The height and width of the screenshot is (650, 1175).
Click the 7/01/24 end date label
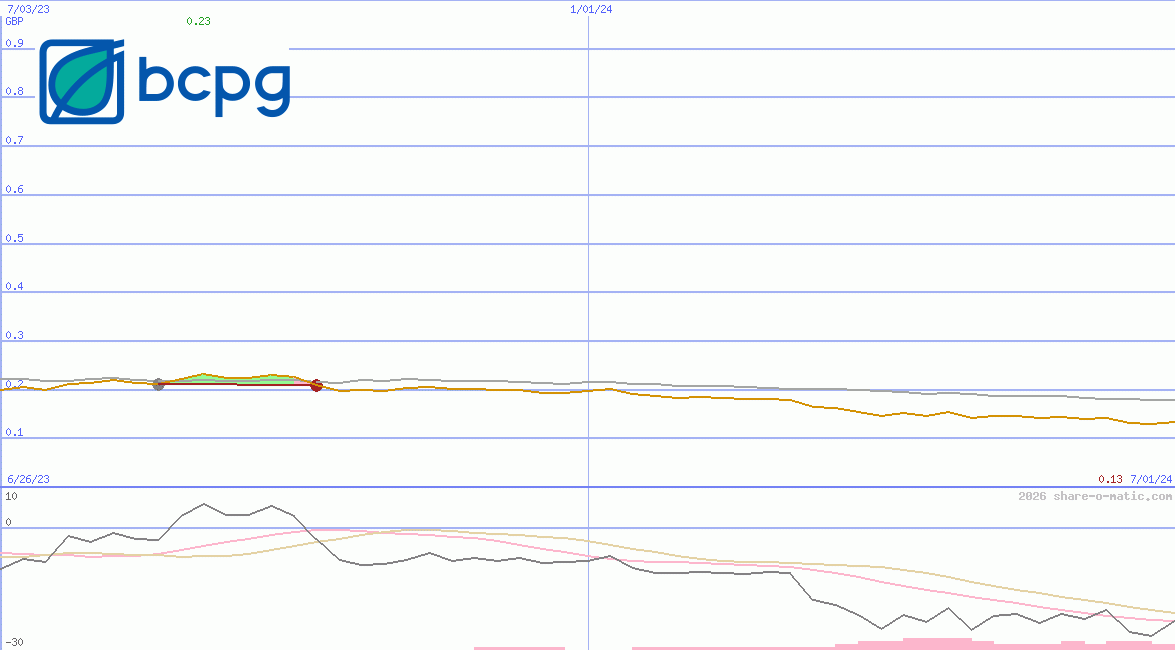click(1151, 479)
